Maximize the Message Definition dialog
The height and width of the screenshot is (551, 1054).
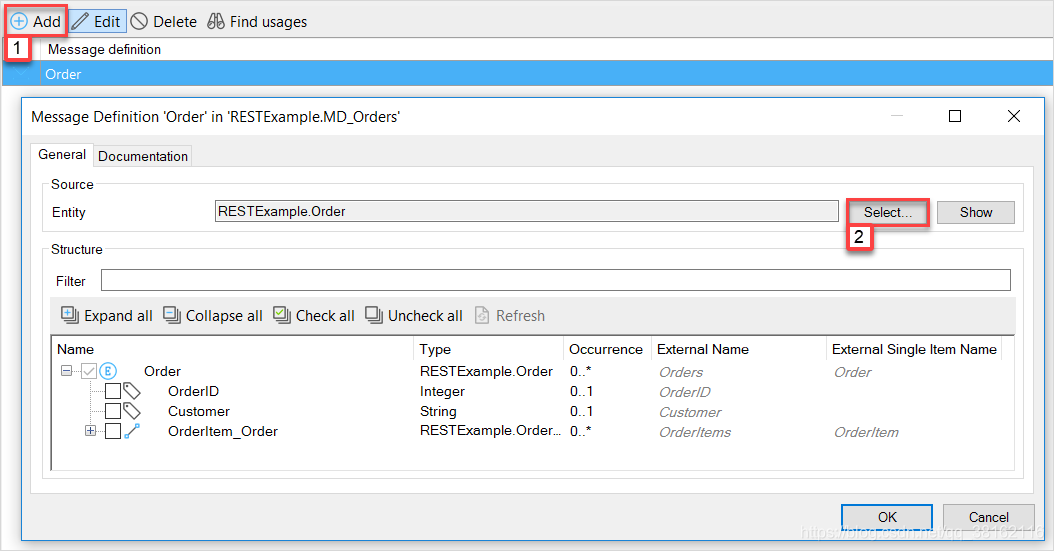955,116
